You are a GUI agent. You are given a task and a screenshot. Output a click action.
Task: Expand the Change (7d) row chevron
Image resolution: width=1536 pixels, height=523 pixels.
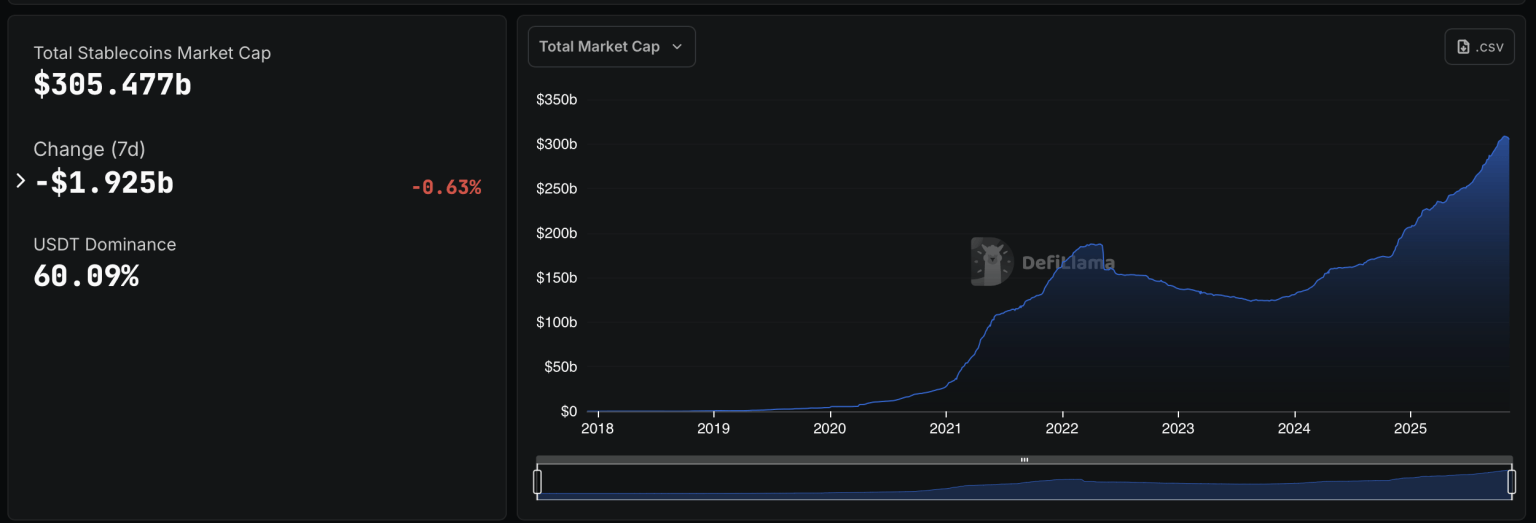(20, 181)
